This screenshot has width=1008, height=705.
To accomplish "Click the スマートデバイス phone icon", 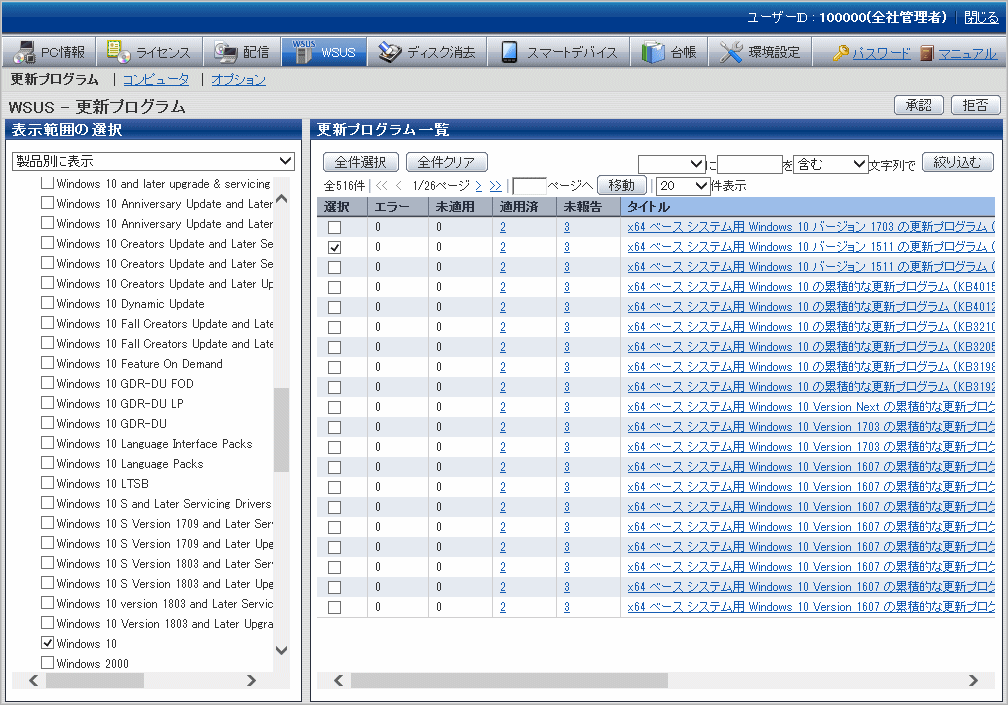I will 509,52.
